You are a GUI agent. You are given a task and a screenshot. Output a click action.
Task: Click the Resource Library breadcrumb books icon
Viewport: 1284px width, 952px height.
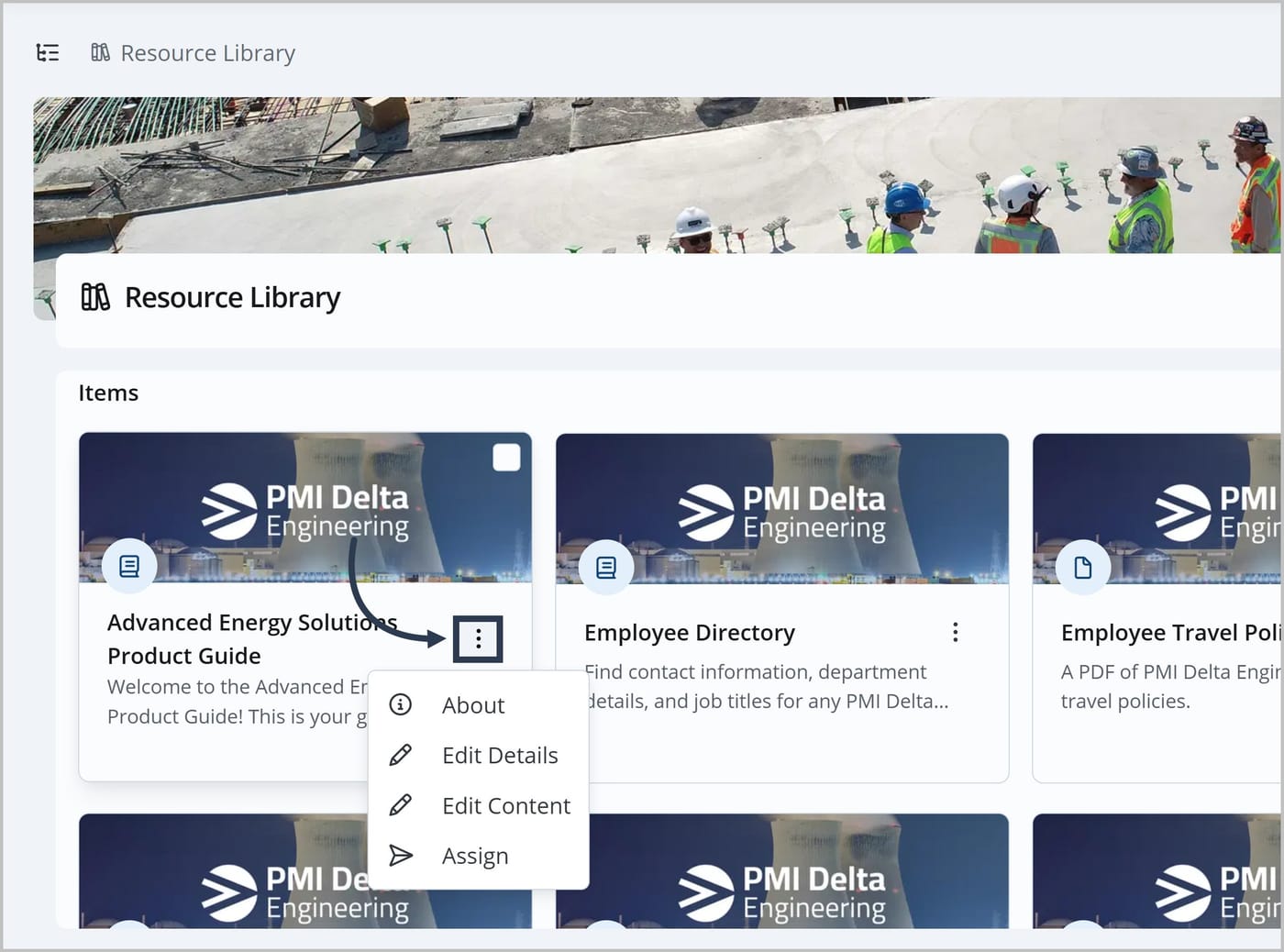click(100, 53)
